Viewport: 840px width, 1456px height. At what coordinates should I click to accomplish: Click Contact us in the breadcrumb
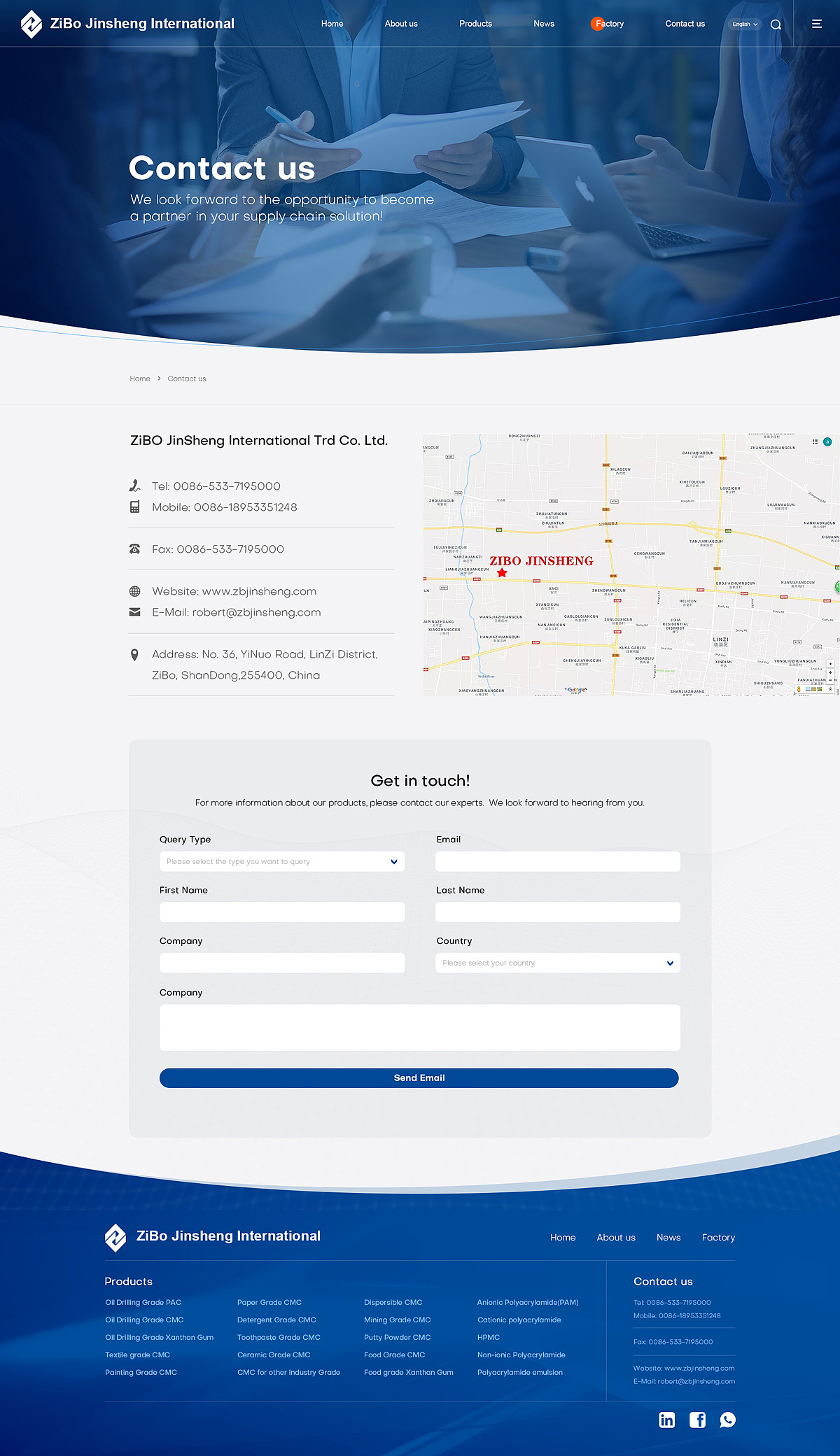coord(187,379)
